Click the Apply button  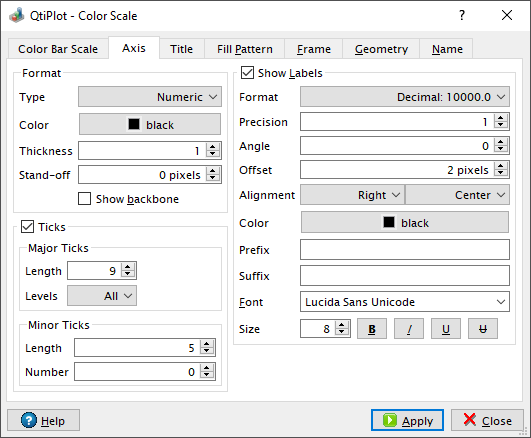pyautogui.click(x=407, y=420)
